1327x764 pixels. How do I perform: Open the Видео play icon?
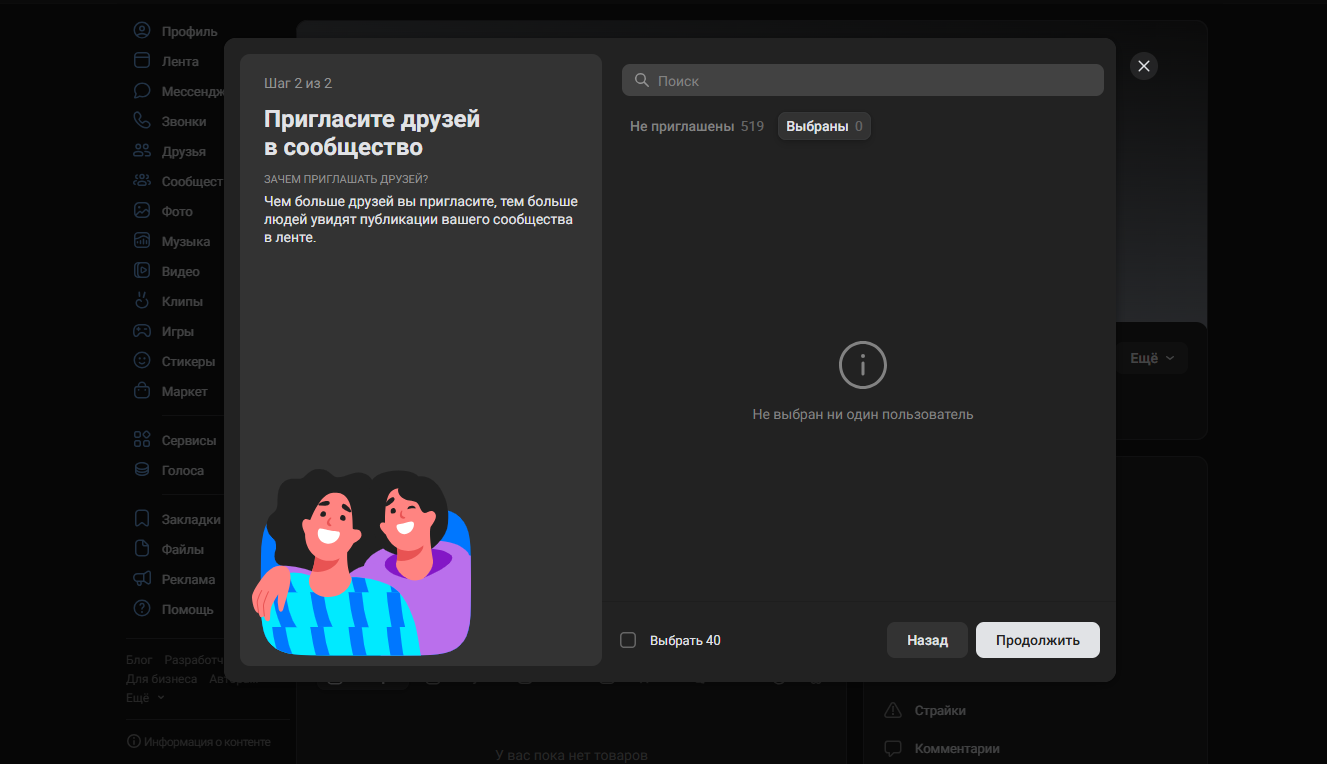point(142,271)
